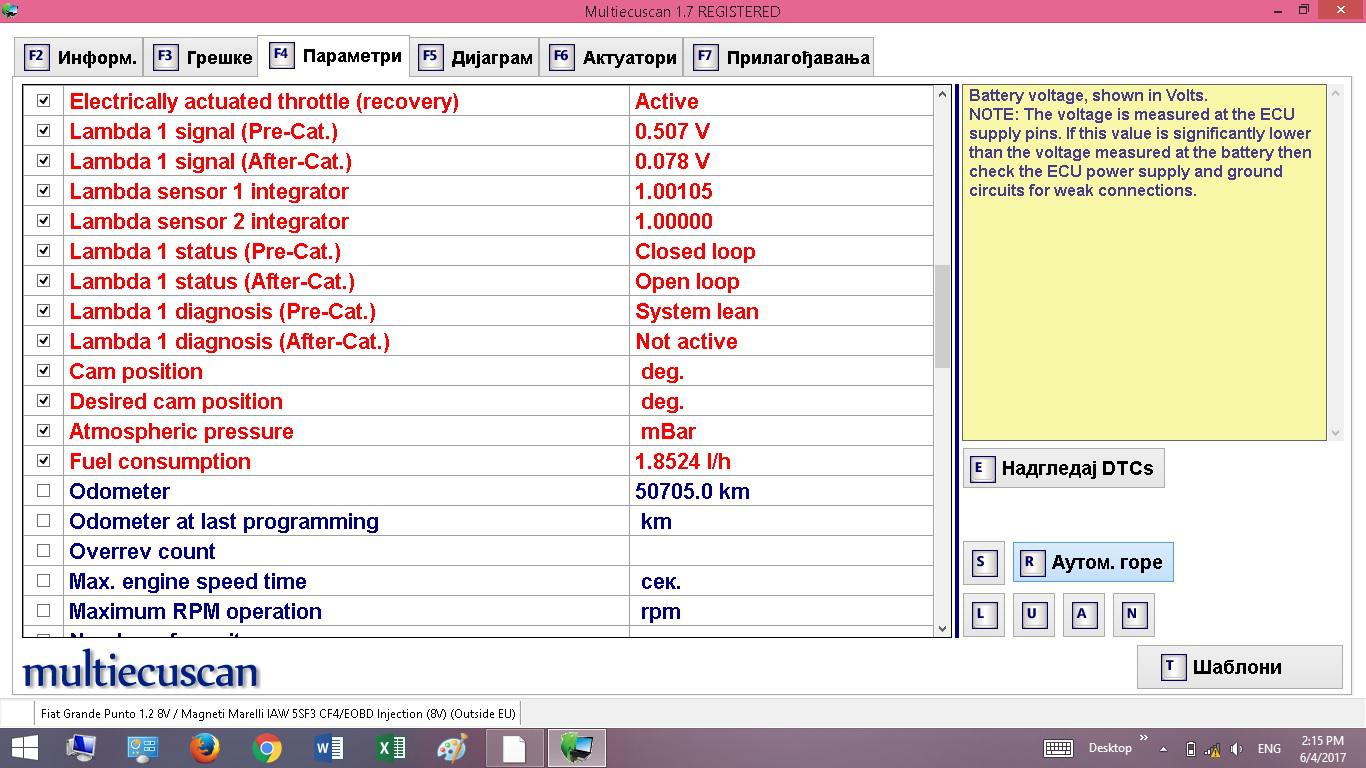1366x768 pixels.
Task: Open the Firefox browser from the taskbar
Action: (205, 748)
